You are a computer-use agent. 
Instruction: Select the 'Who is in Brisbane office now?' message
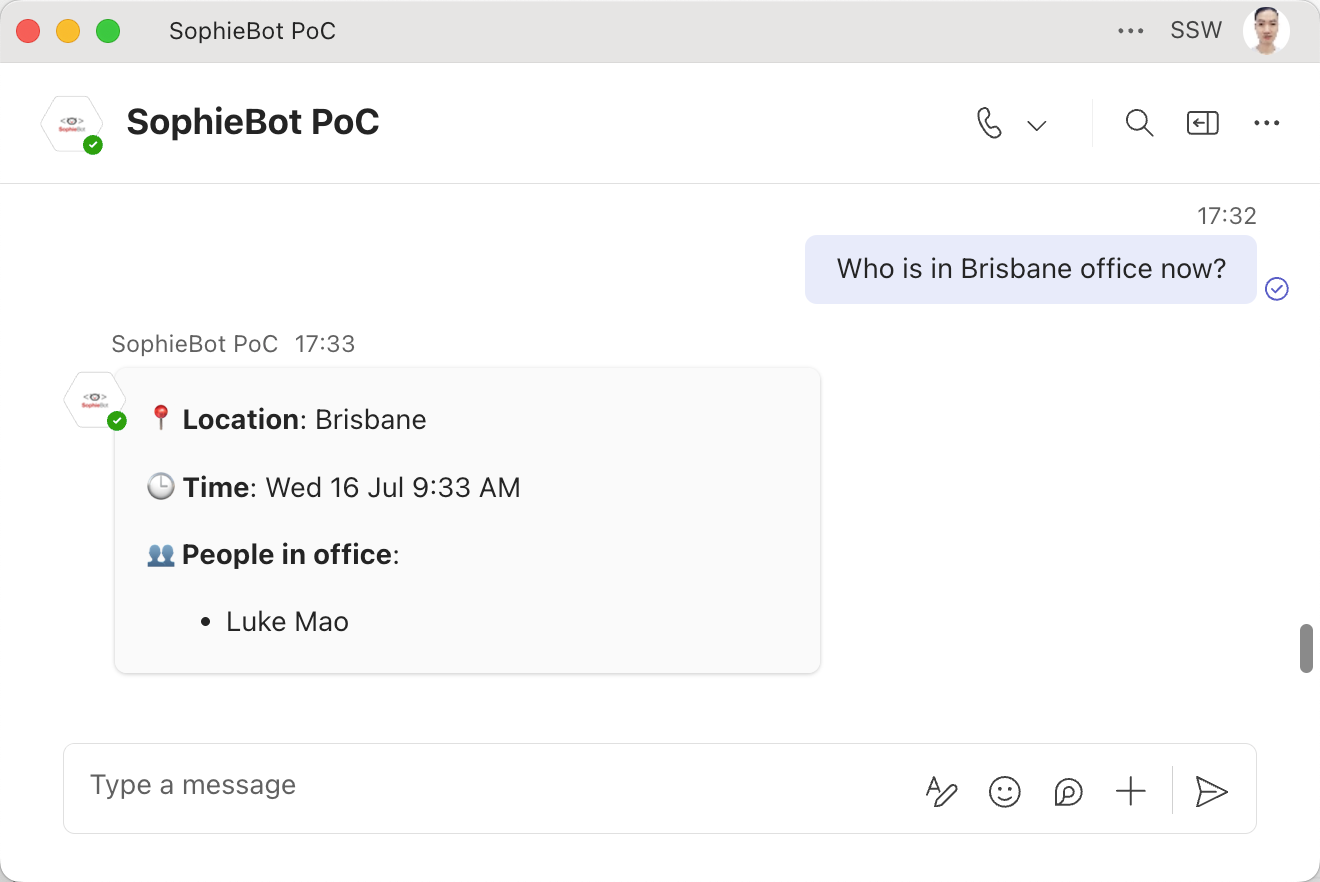pyautogui.click(x=1031, y=269)
